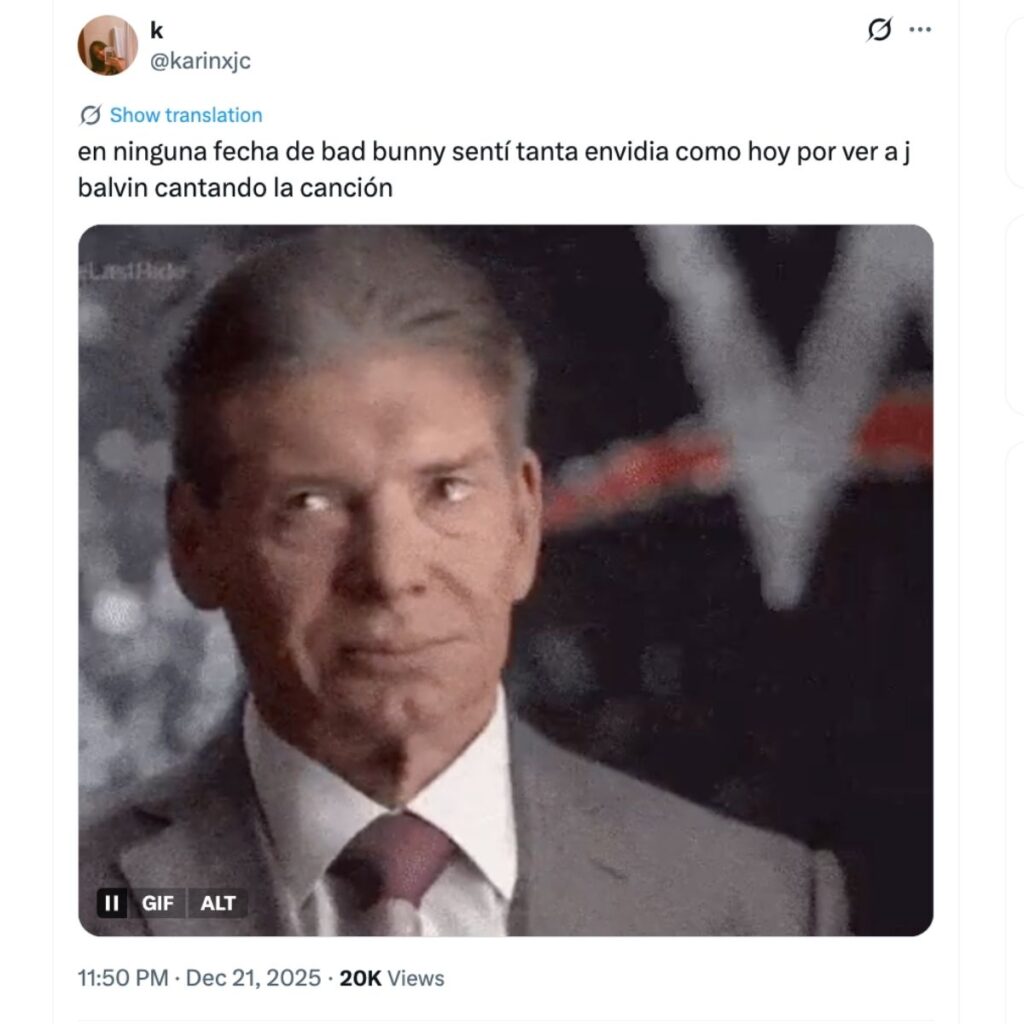Image resolution: width=1024 pixels, height=1024 pixels.
Task: Click the Grok icon at the top right of the tweet
Action: (879, 29)
